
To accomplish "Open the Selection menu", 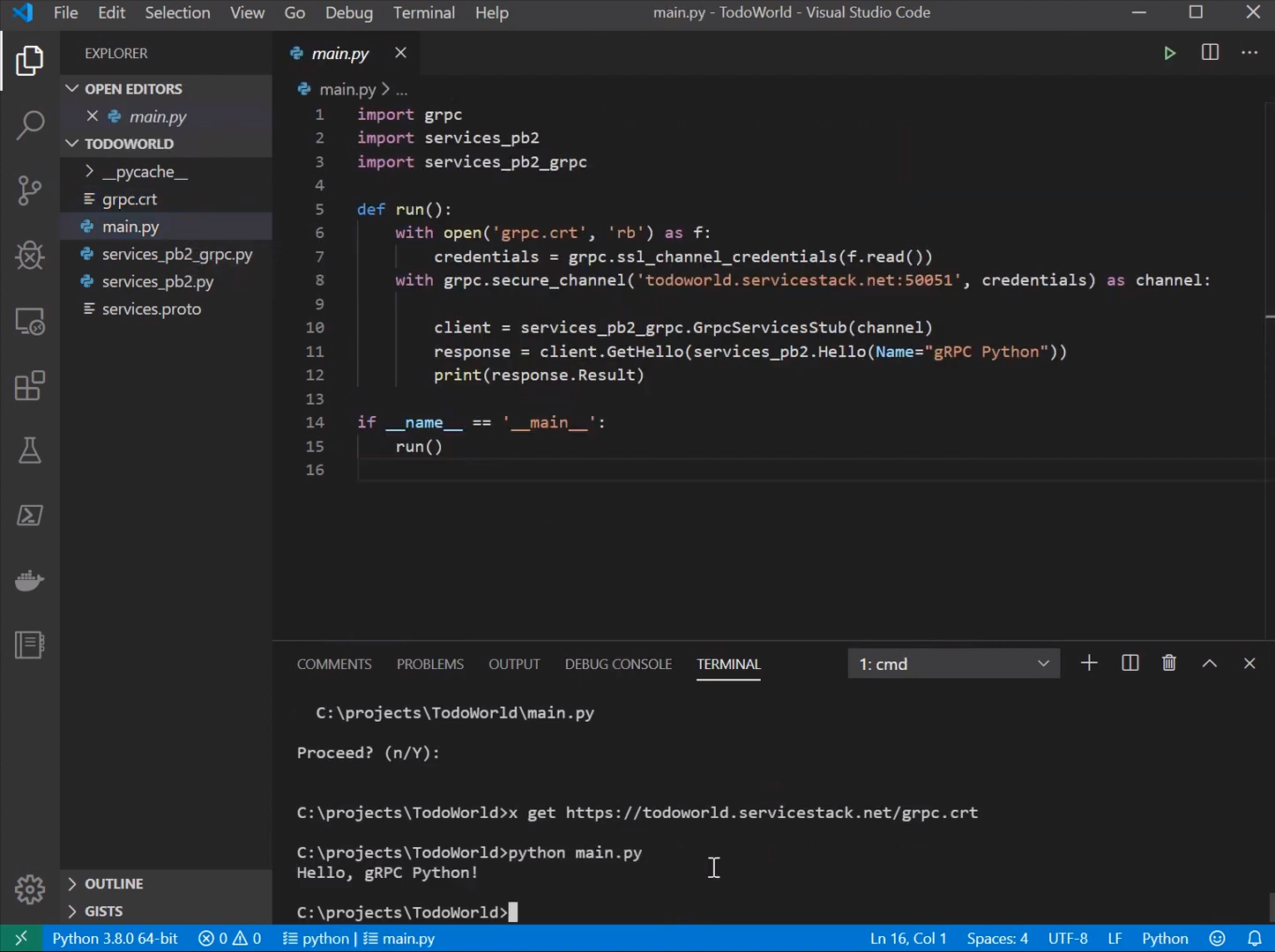I will click(x=177, y=12).
